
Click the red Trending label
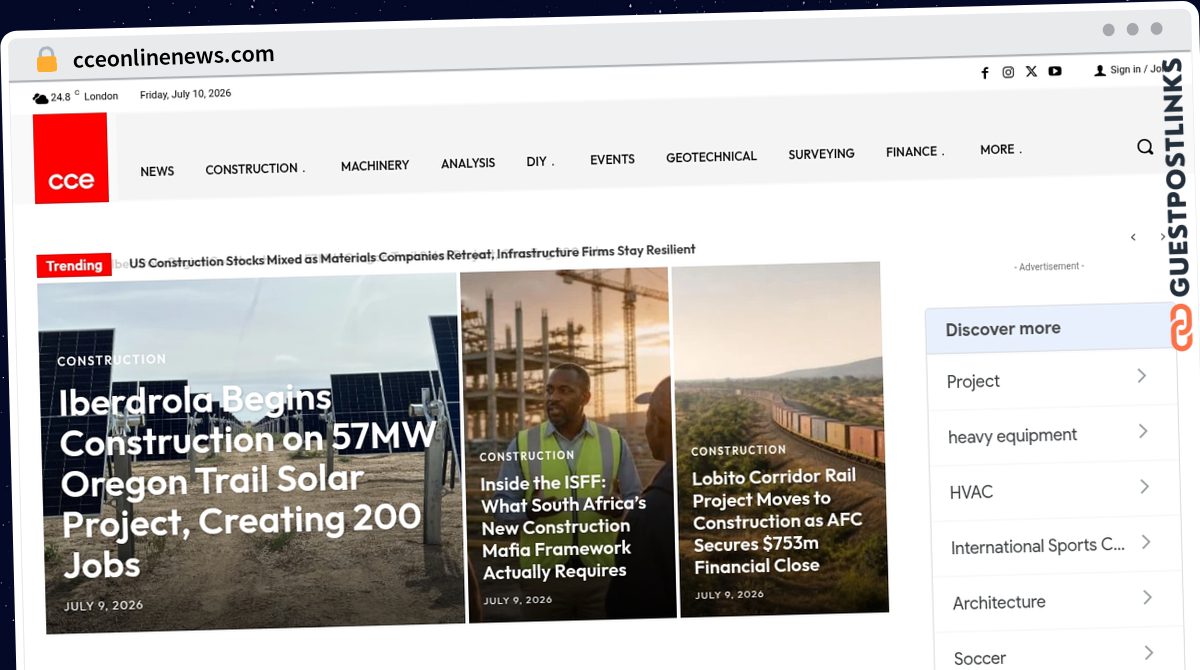click(74, 265)
